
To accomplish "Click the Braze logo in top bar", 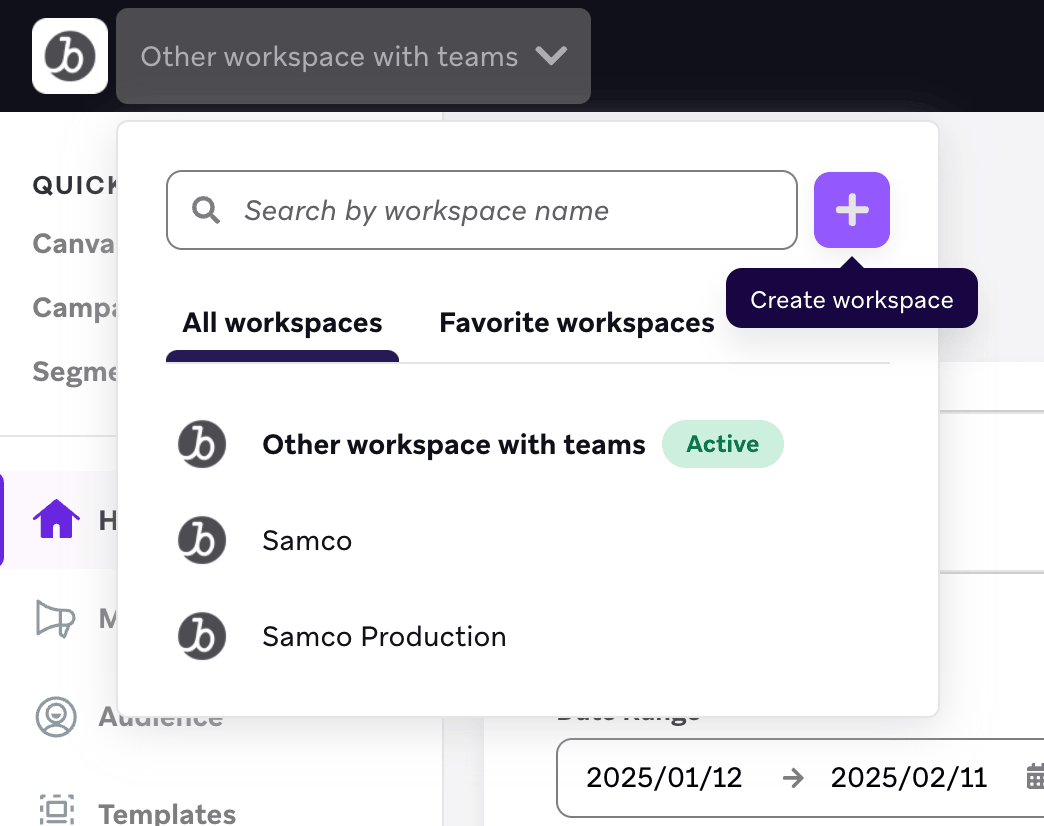I will coord(70,56).
